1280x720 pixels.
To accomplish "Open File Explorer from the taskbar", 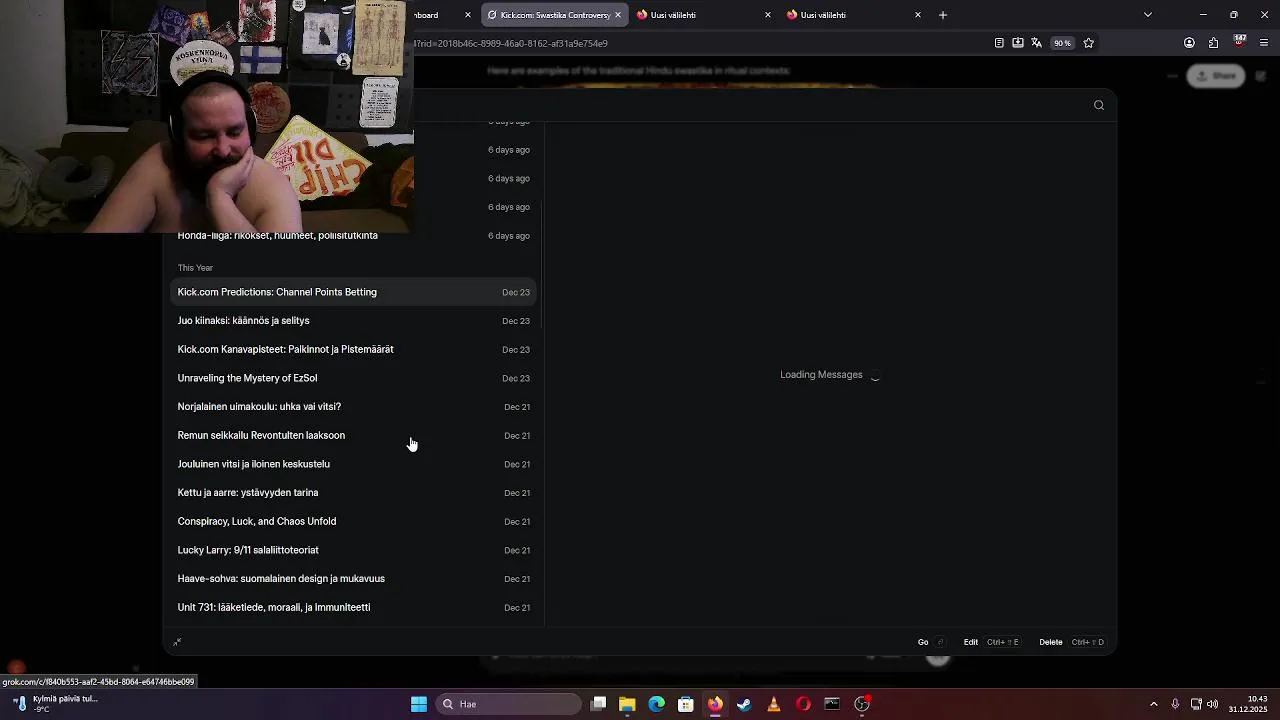I will (x=627, y=704).
